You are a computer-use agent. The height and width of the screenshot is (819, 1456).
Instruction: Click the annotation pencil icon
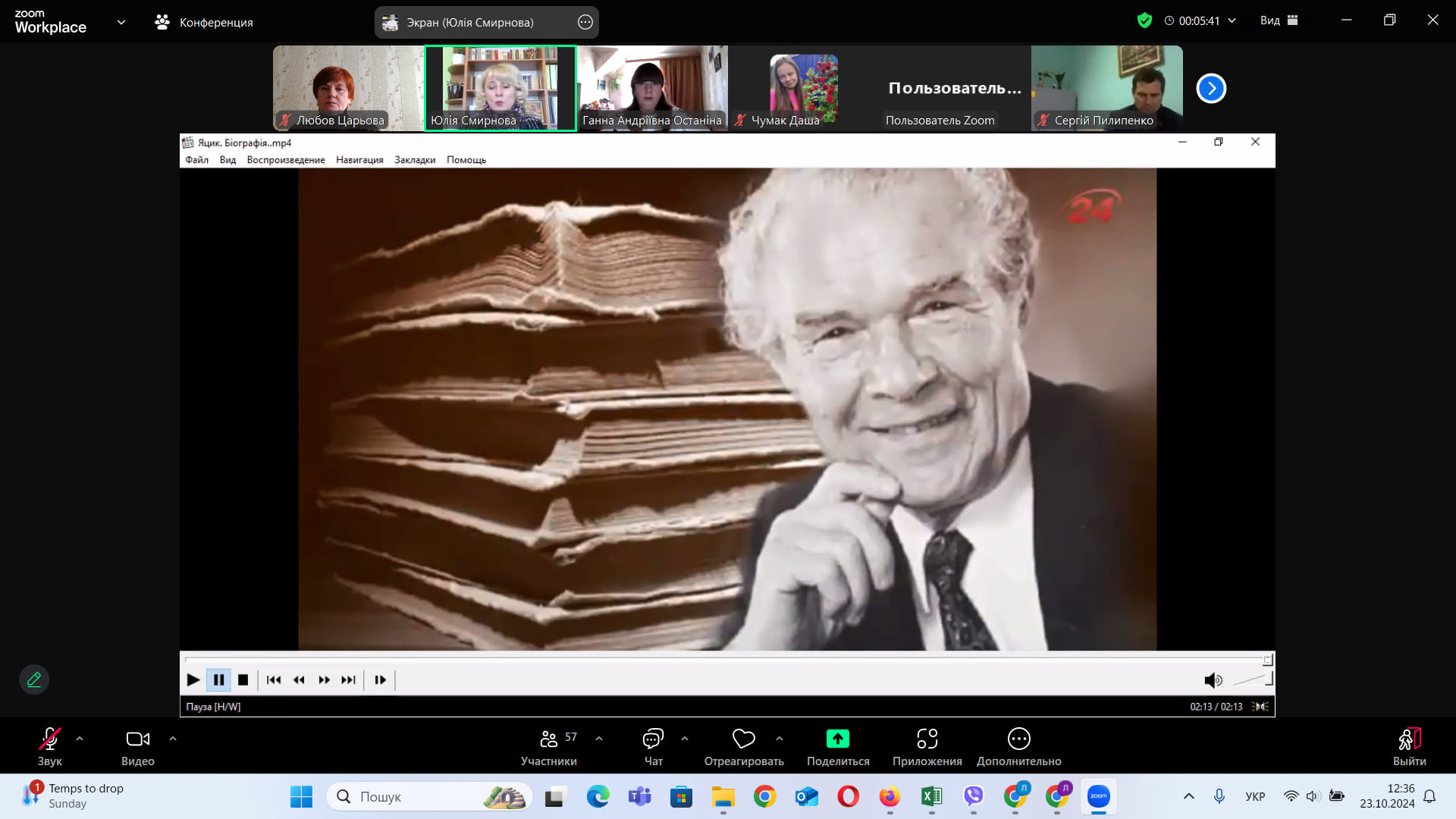point(34,679)
